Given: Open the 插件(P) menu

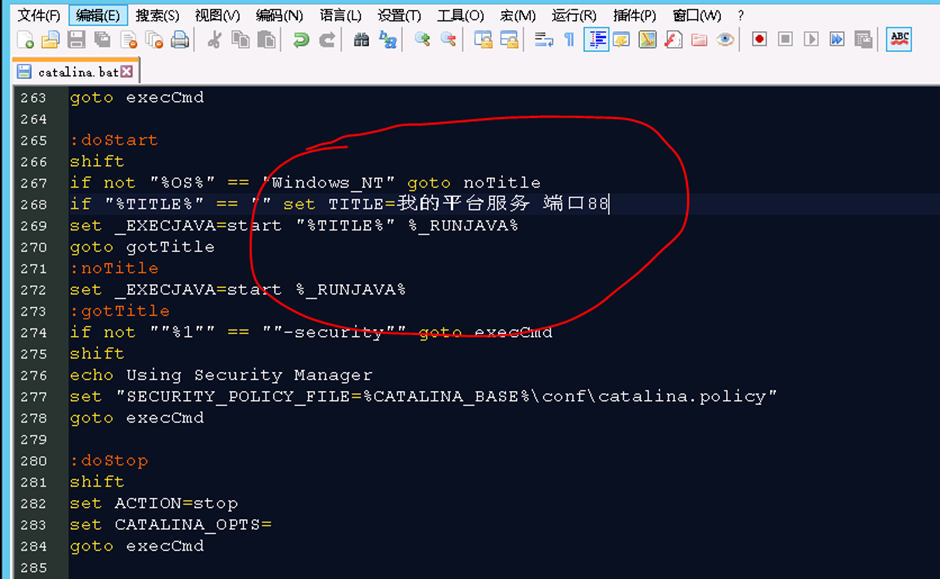Looking at the screenshot, I should pos(634,15).
